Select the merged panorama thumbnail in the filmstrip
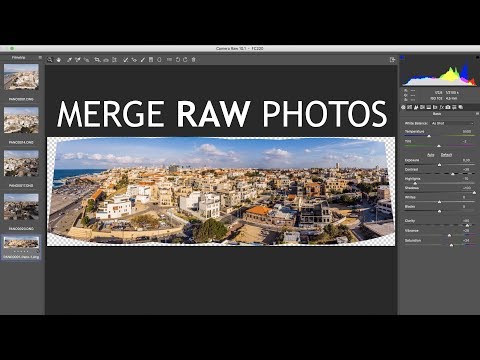 pyautogui.click(x=21, y=242)
